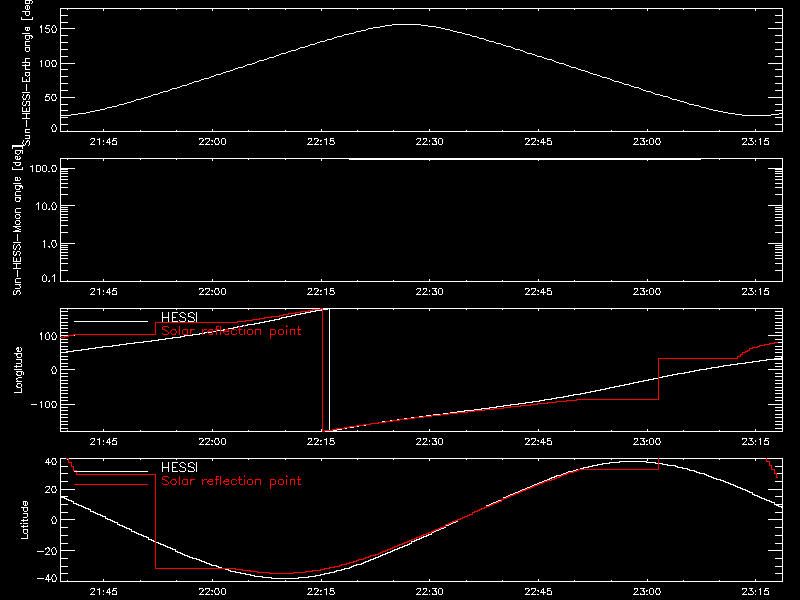Click 22:00 under the Longitude plot

212,442
